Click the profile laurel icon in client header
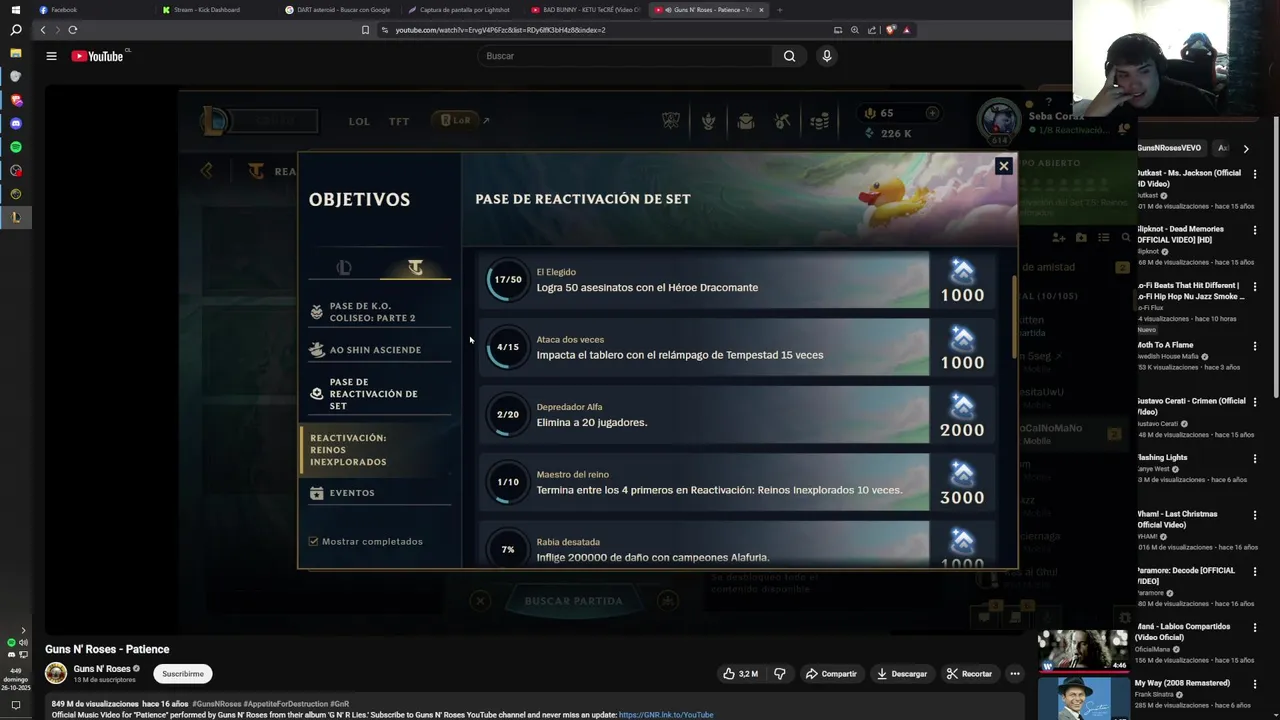Image resolution: width=1280 pixels, height=720 pixels. (x=709, y=121)
